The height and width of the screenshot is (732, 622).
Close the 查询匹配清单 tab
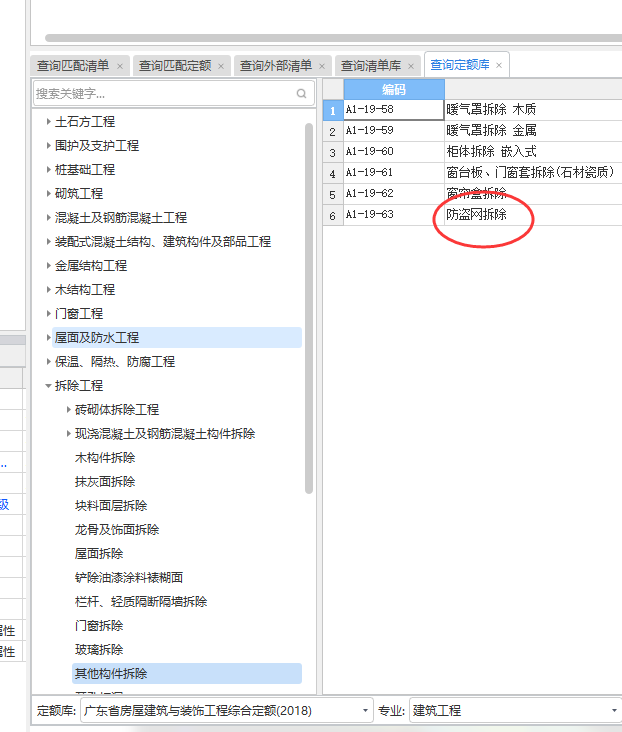point(120,66)
